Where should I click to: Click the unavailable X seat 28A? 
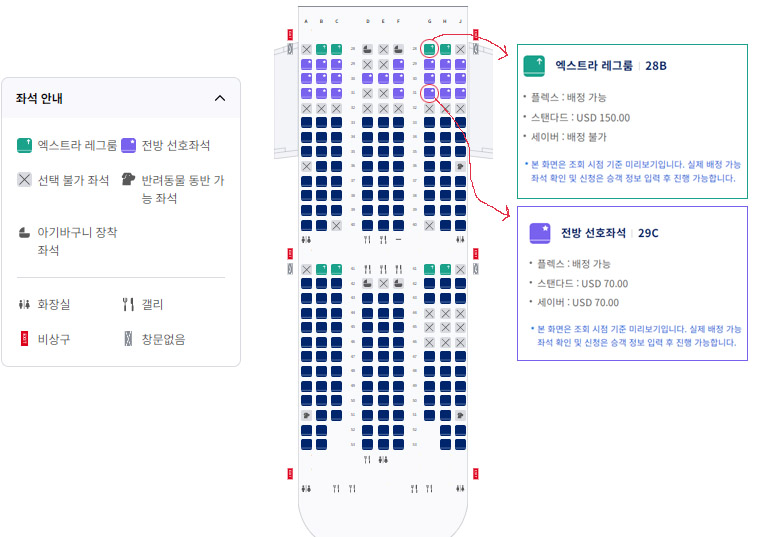click(306, 49)
